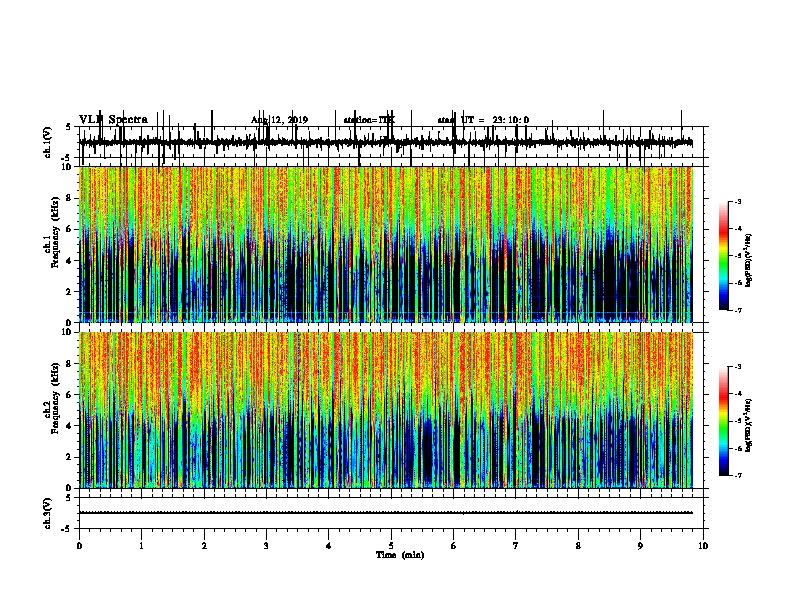Click the "start UT = 23:10:0" label
Screen dimensions: 792x612
click(483, 120)
